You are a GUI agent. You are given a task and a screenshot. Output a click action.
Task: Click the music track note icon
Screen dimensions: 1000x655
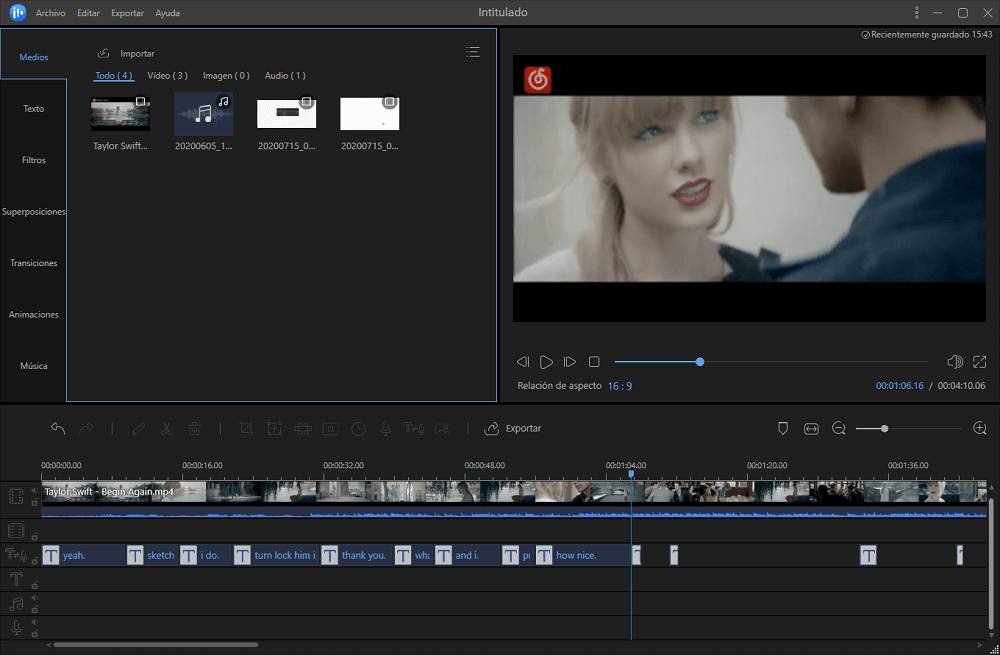[x=16, y=603]
